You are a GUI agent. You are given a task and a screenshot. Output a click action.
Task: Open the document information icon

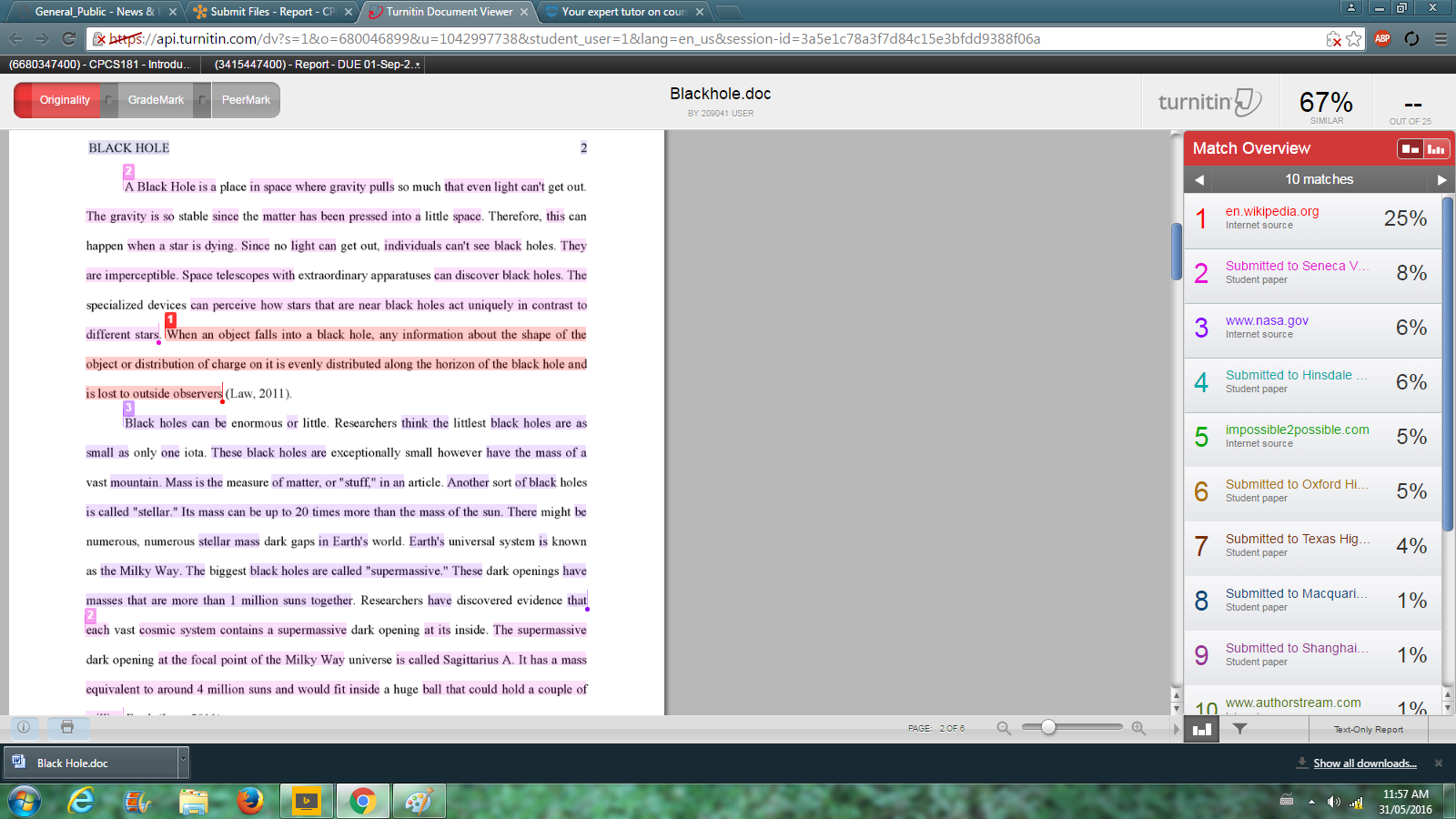(x=24, y=727)
